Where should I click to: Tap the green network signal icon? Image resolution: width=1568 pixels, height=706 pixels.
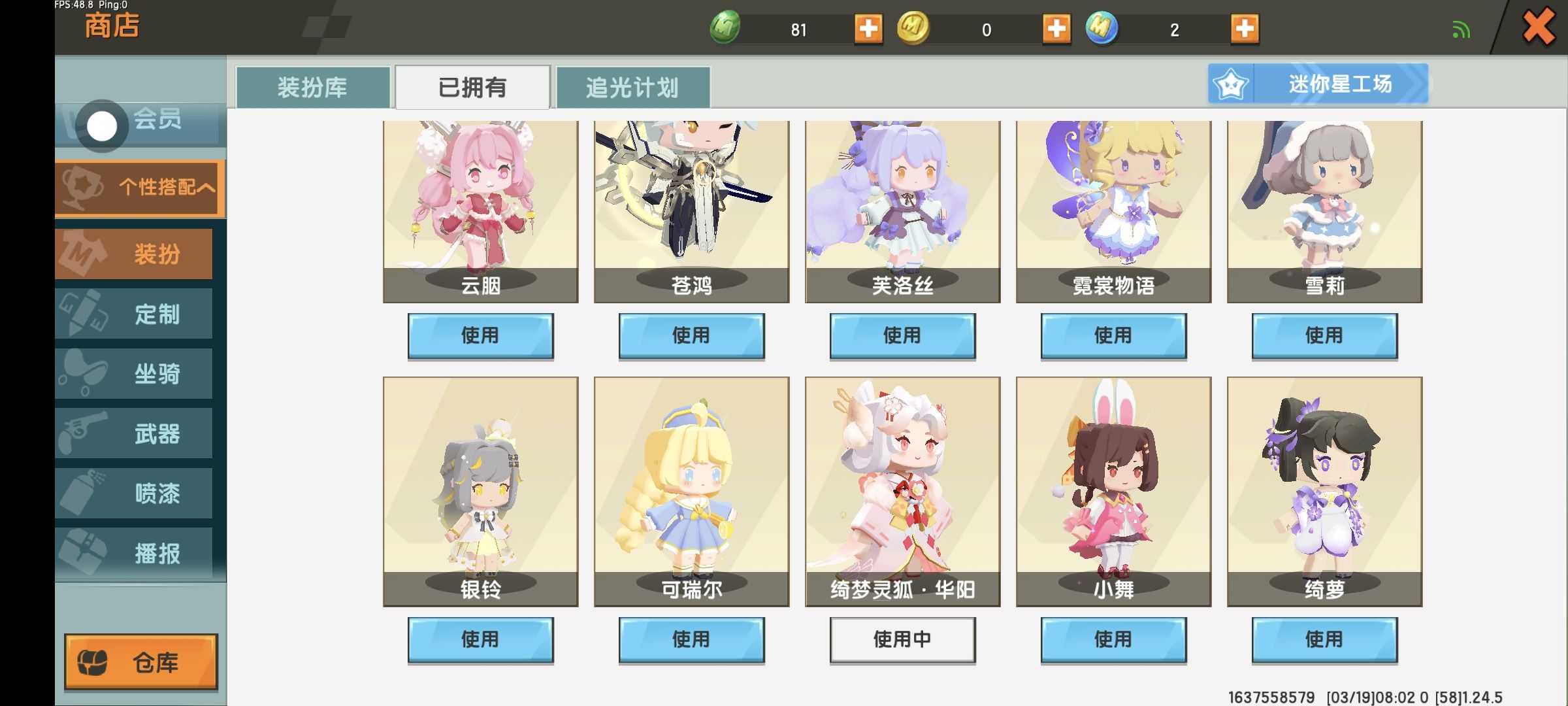pyautogui.click(x=1461, y=30)
